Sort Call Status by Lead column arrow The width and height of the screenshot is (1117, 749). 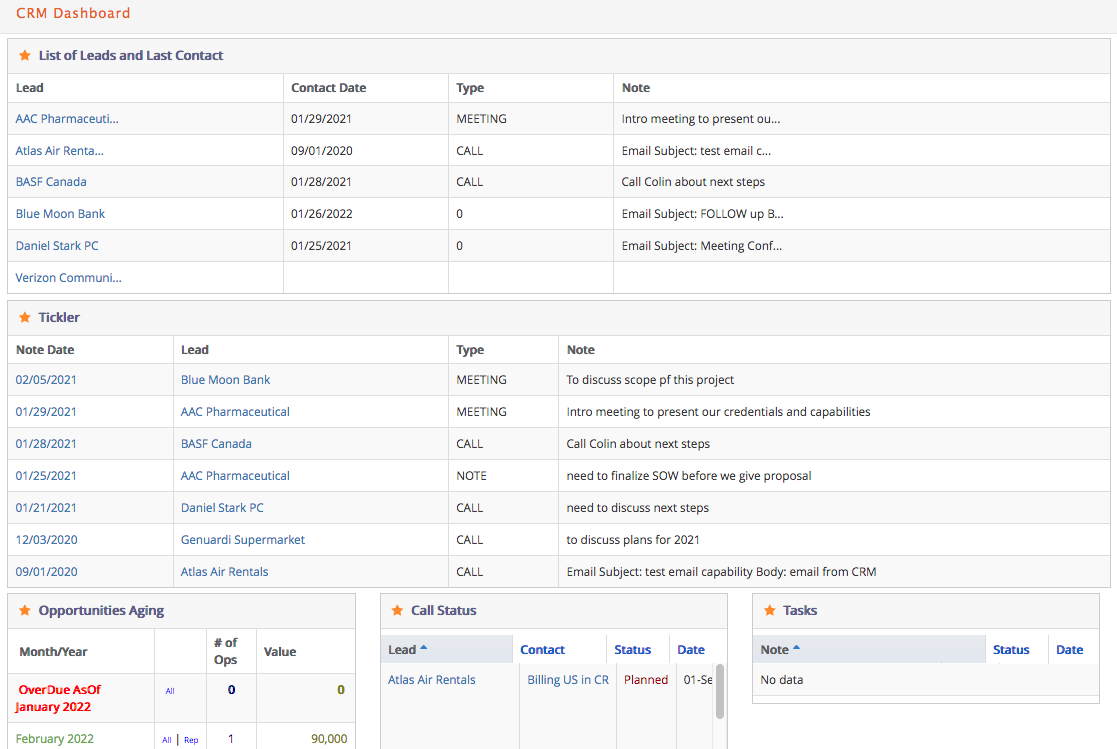point(424,648)
